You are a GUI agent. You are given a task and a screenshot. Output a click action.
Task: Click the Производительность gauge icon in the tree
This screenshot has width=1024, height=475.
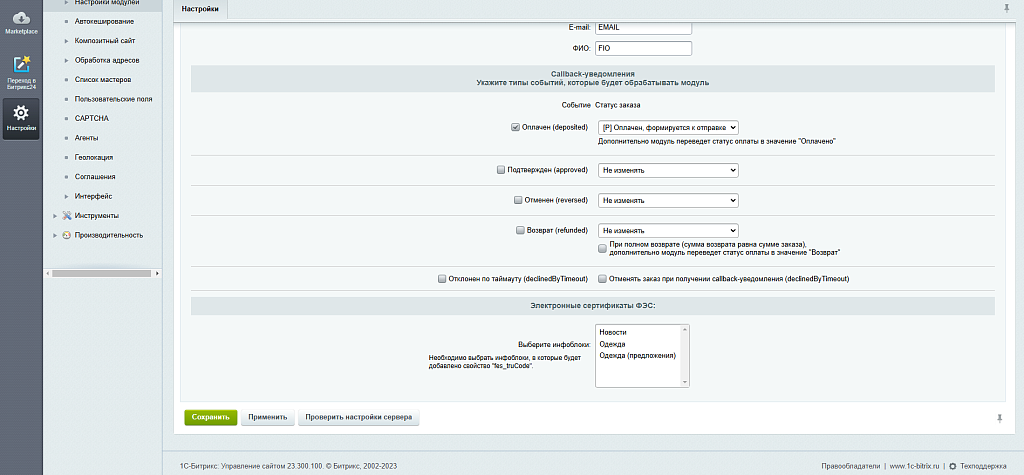click(x=67, y=235)
